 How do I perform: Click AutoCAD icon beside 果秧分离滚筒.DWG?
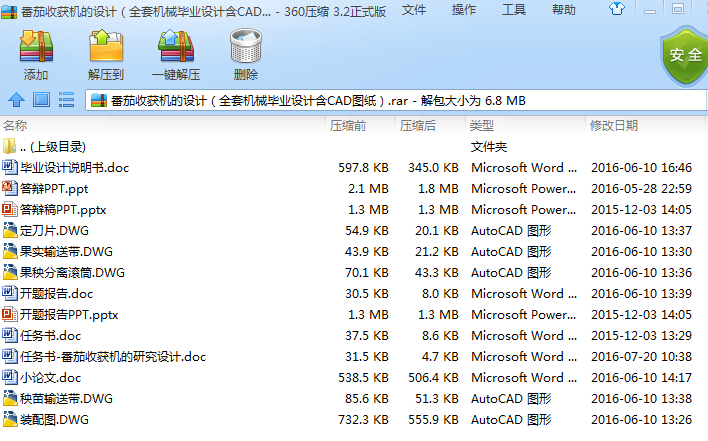point(9,272)
